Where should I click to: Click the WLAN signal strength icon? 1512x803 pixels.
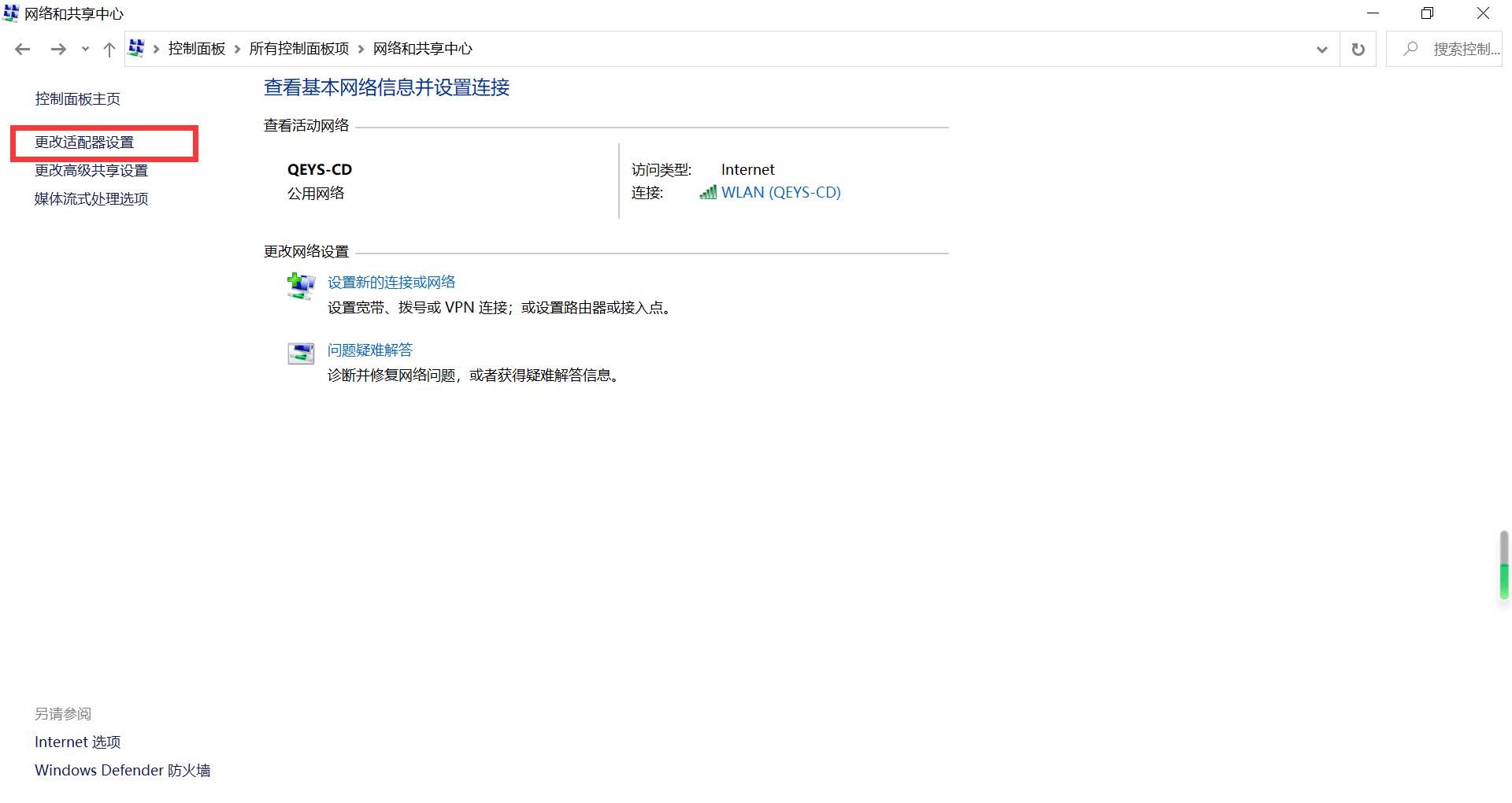(707, 192)
